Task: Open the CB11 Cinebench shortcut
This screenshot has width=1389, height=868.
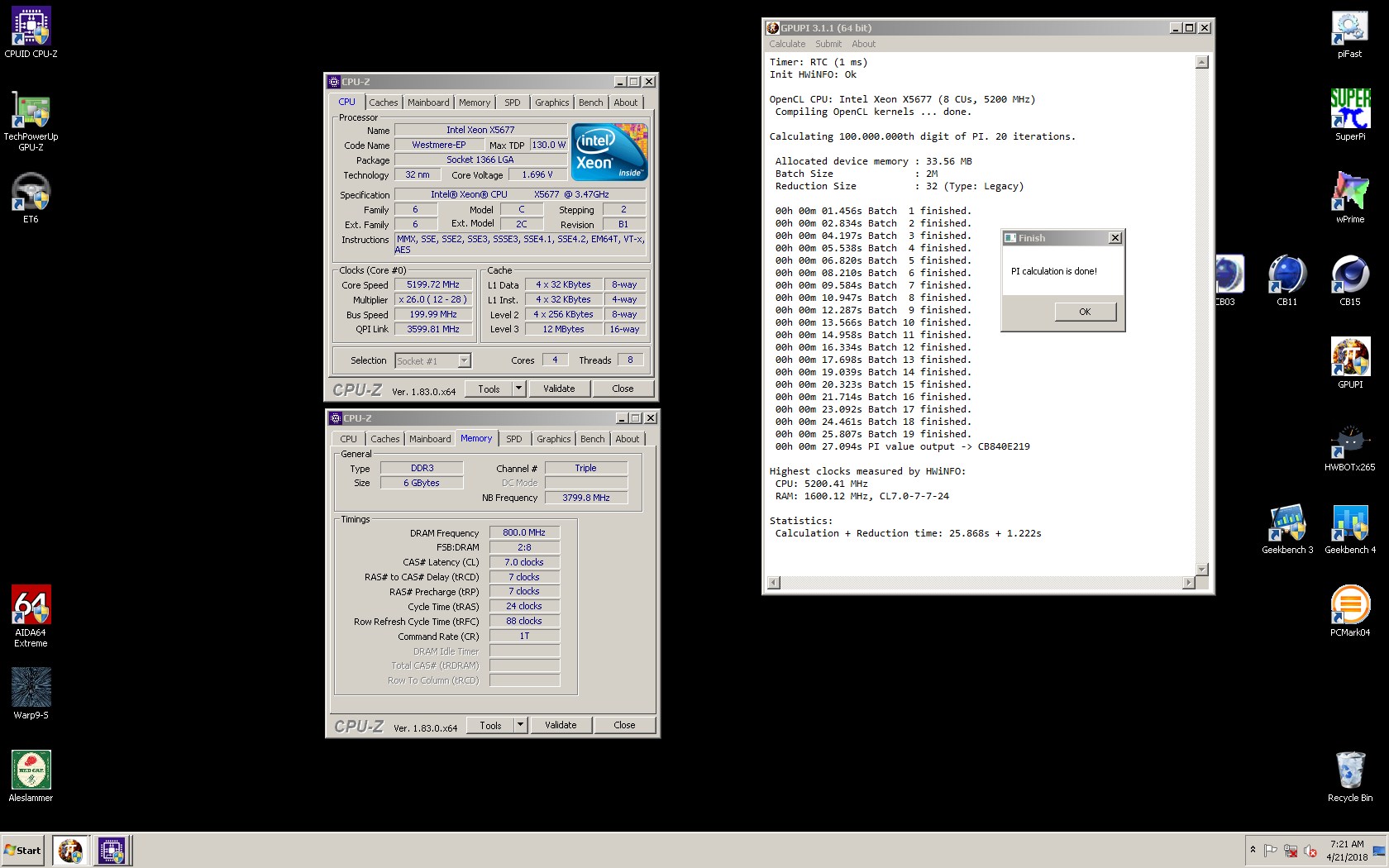Action: [x=1287, y=281]
